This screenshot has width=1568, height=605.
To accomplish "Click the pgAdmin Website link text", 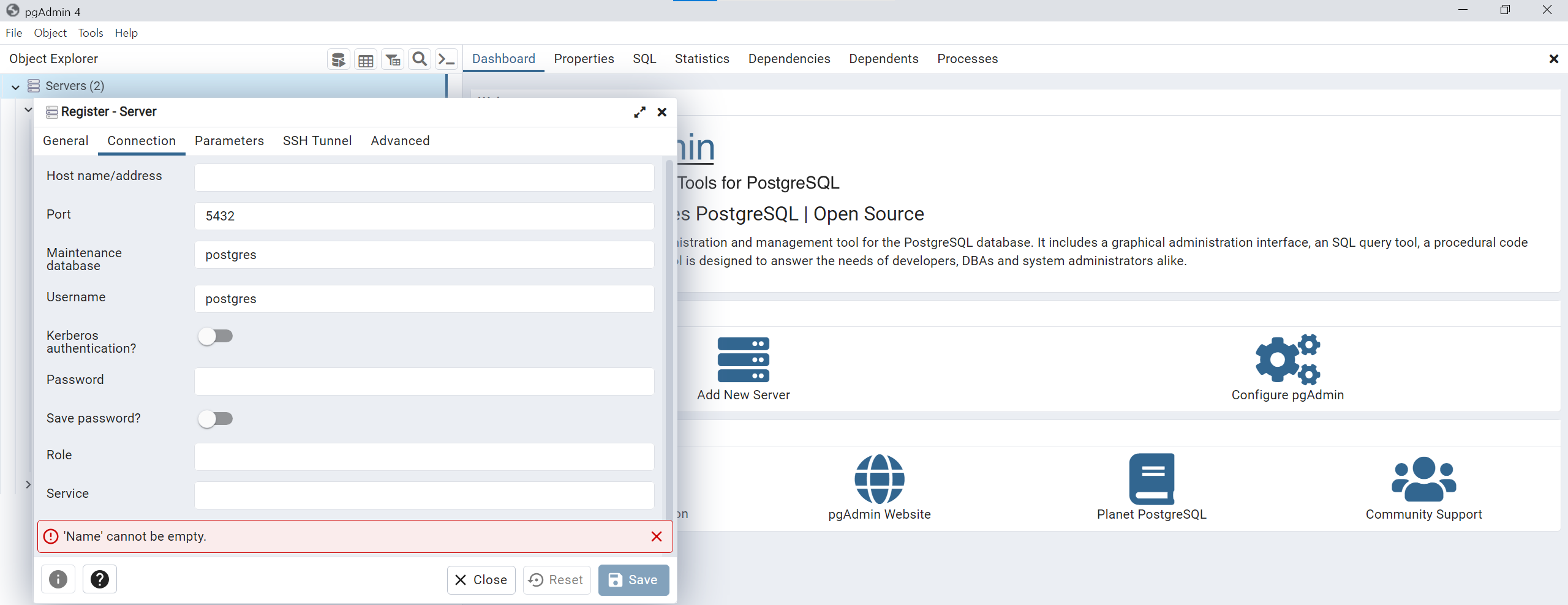I will (x=880, y=514).
